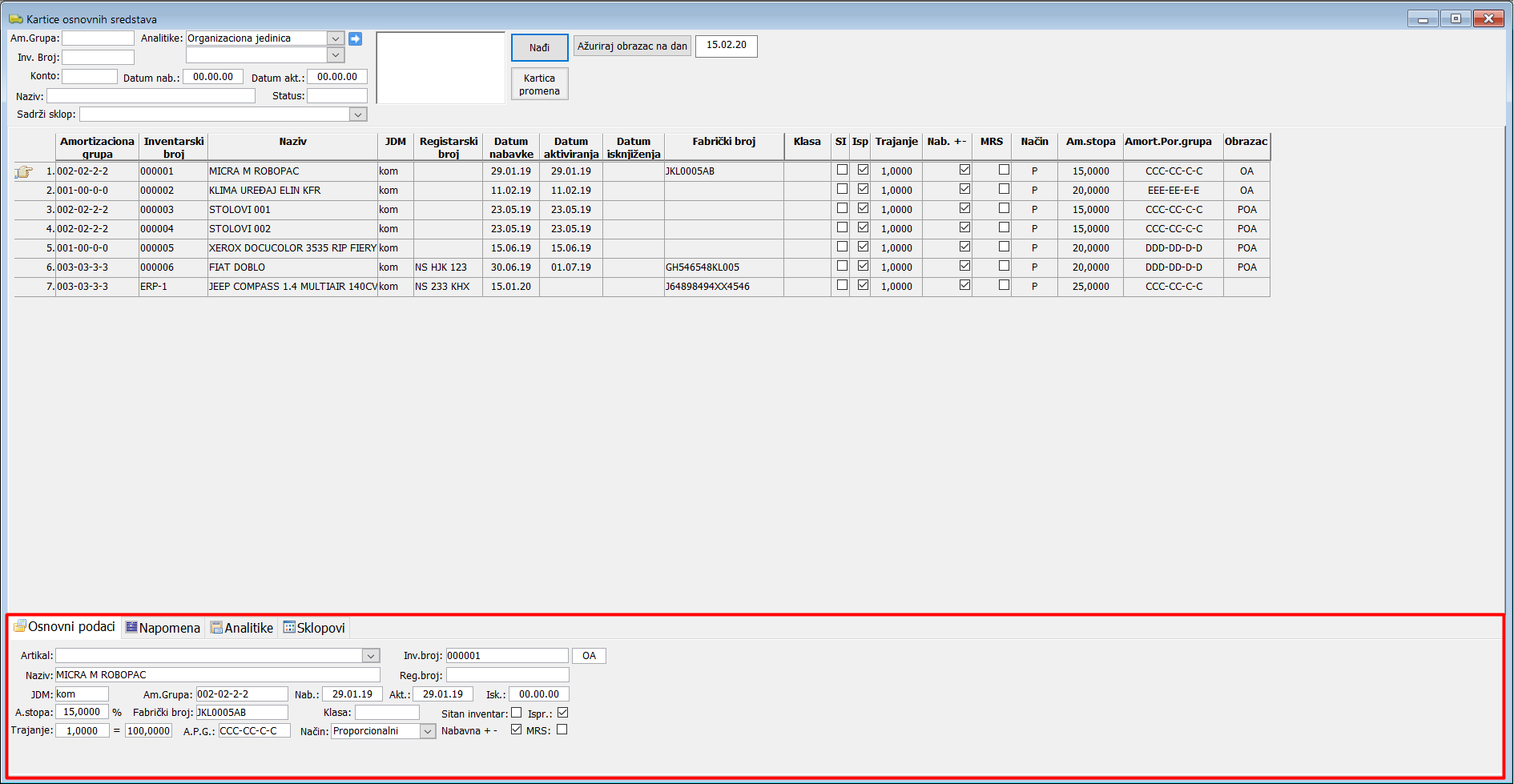Click the Osnovni podaci tab's folder icon

20,626
